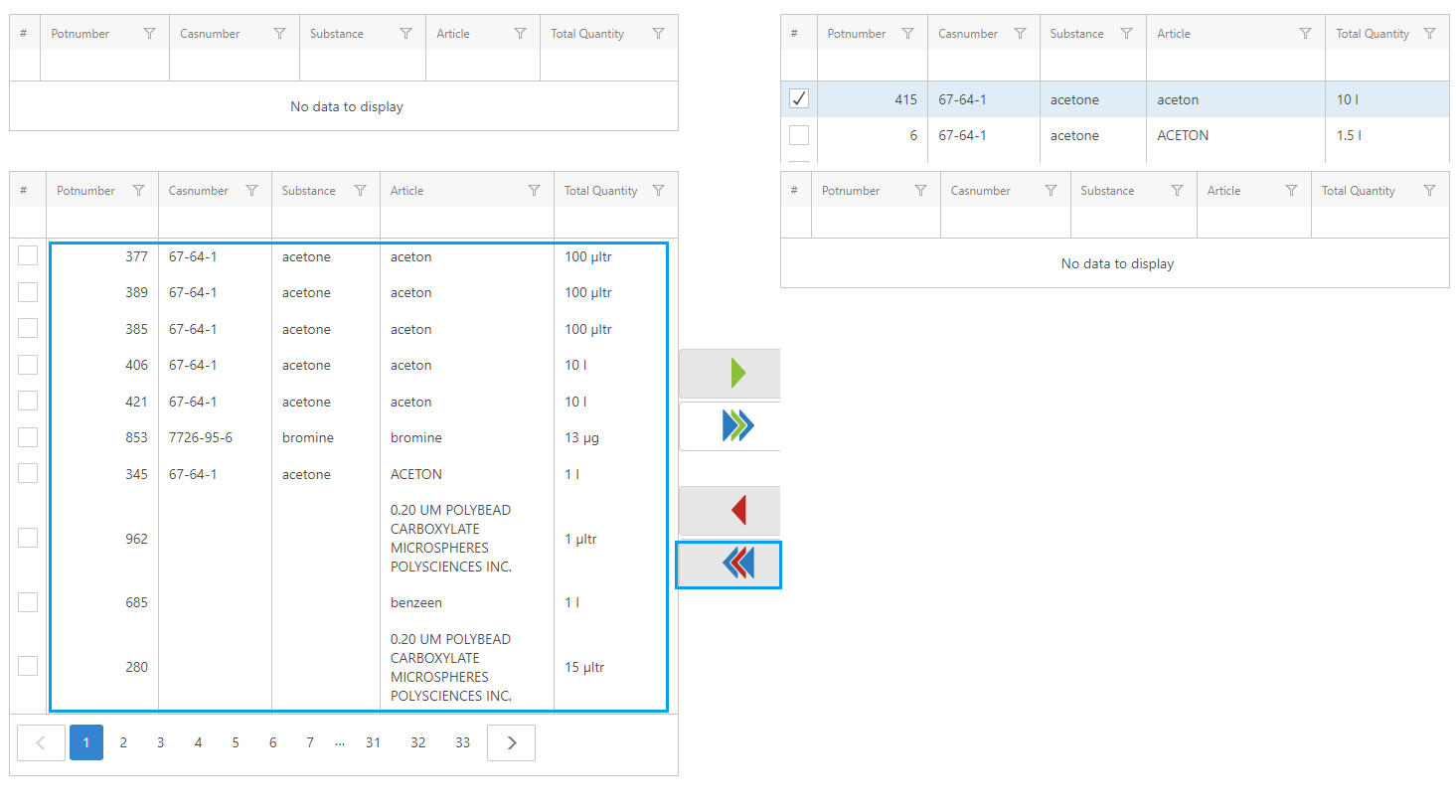Screen dimensions: 1456x812
Task: Tick the checkbox for bromine row 853
Action: click(x=28, y=437)
